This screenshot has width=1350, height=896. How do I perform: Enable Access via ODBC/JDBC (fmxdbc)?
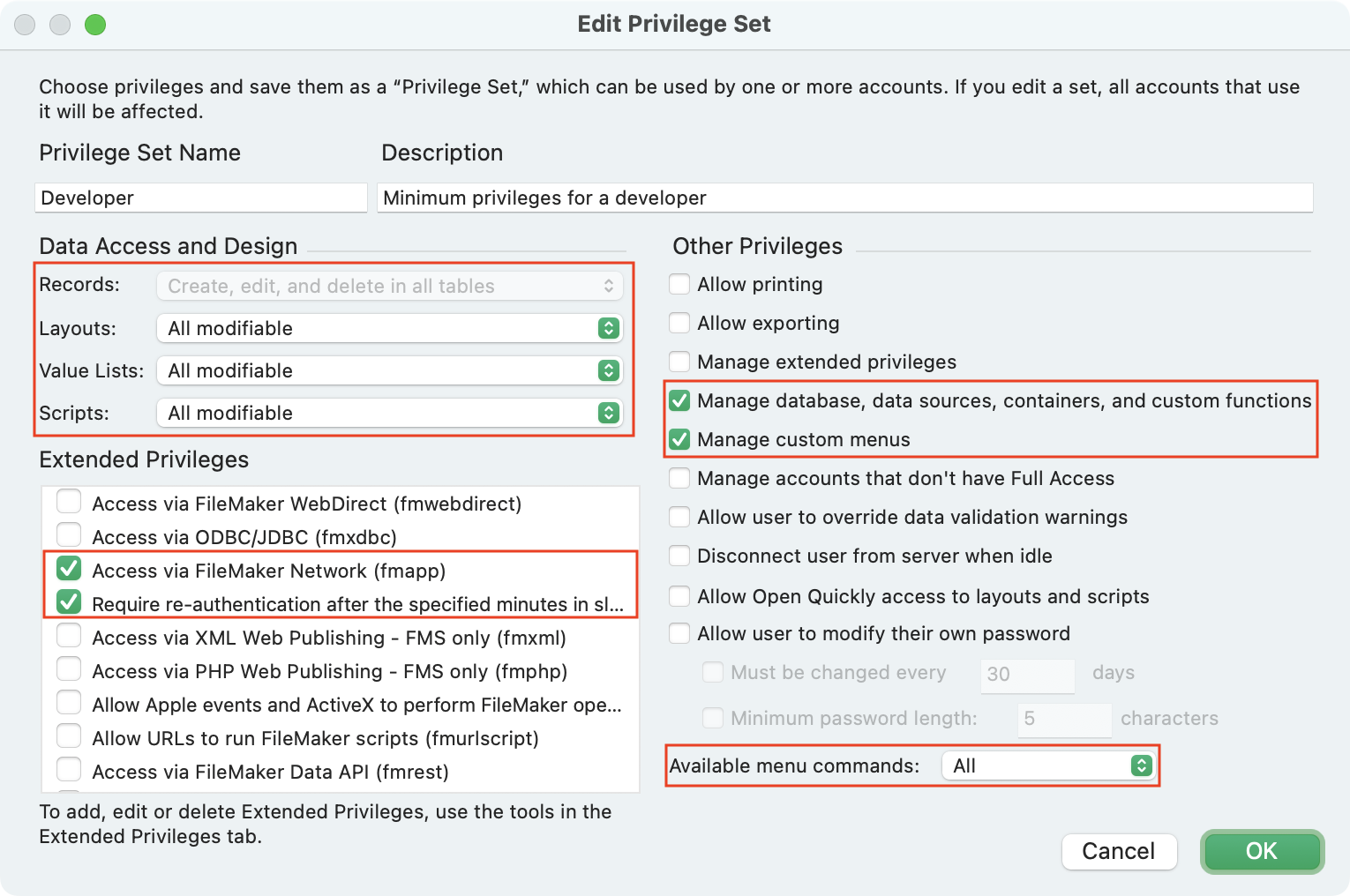[69, 536]
